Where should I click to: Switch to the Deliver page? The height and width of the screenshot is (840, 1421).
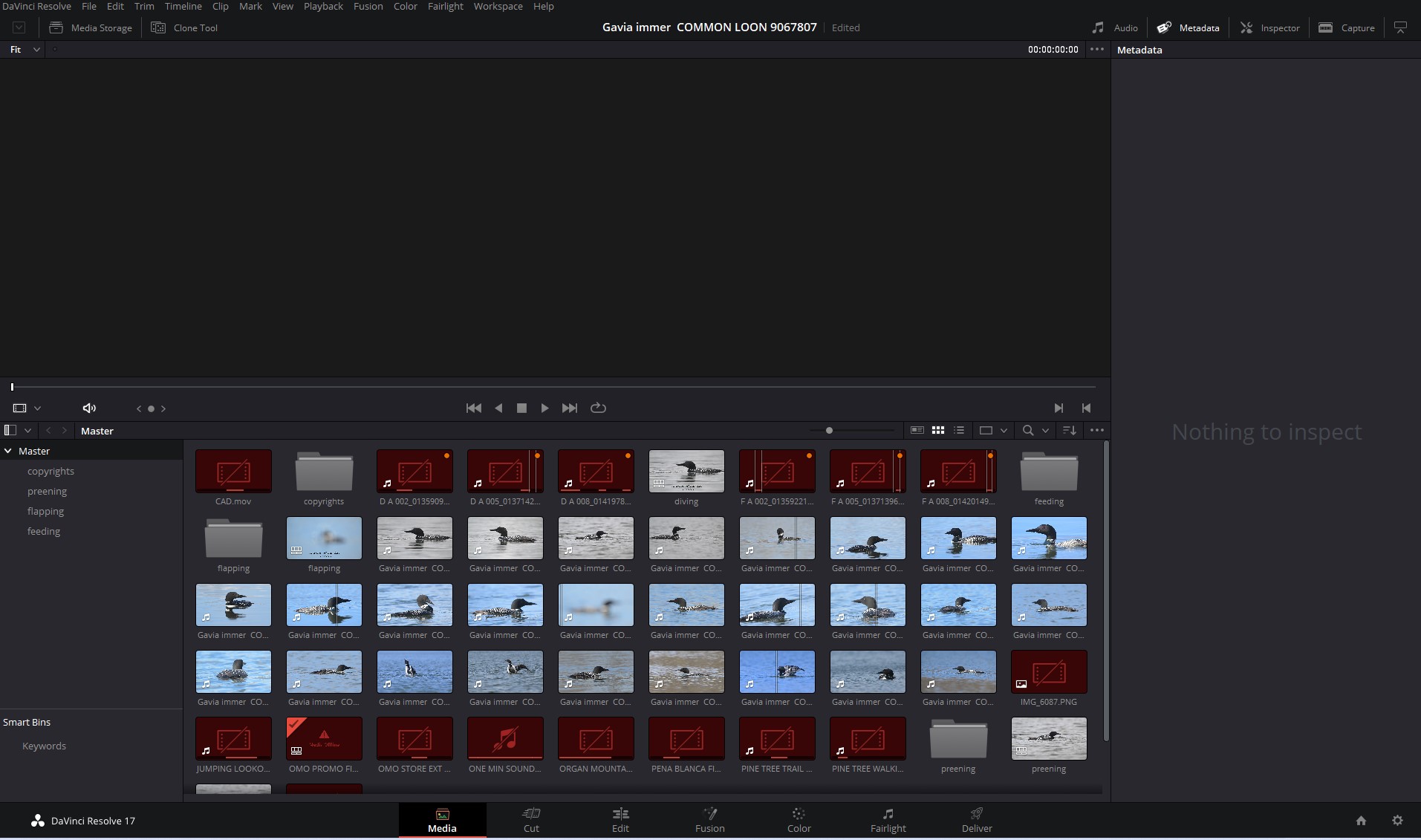(x=977, y=820)
